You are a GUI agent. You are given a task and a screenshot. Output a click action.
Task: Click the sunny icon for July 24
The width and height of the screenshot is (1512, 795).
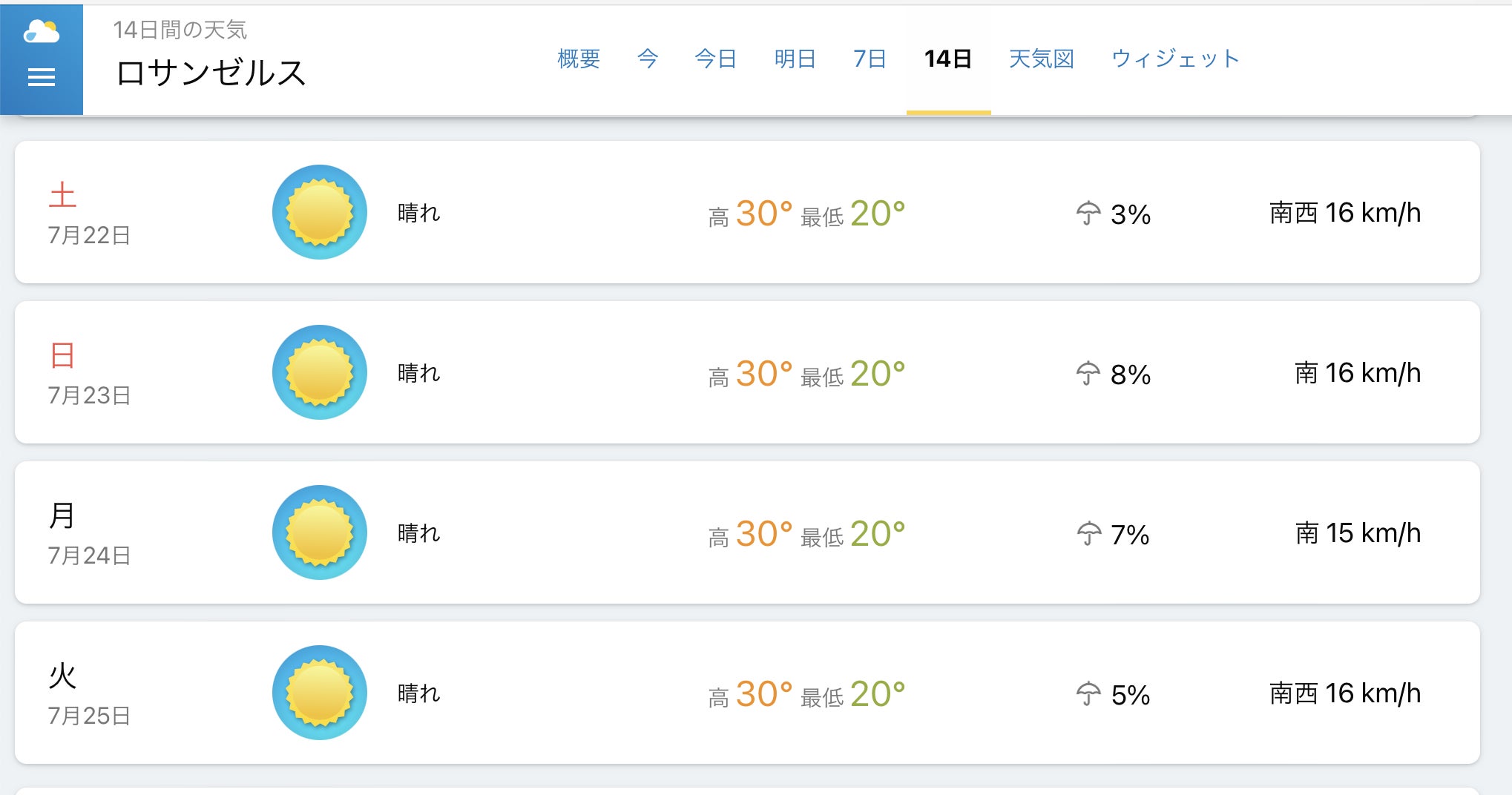pyautogui.click(x=320, y=532)
